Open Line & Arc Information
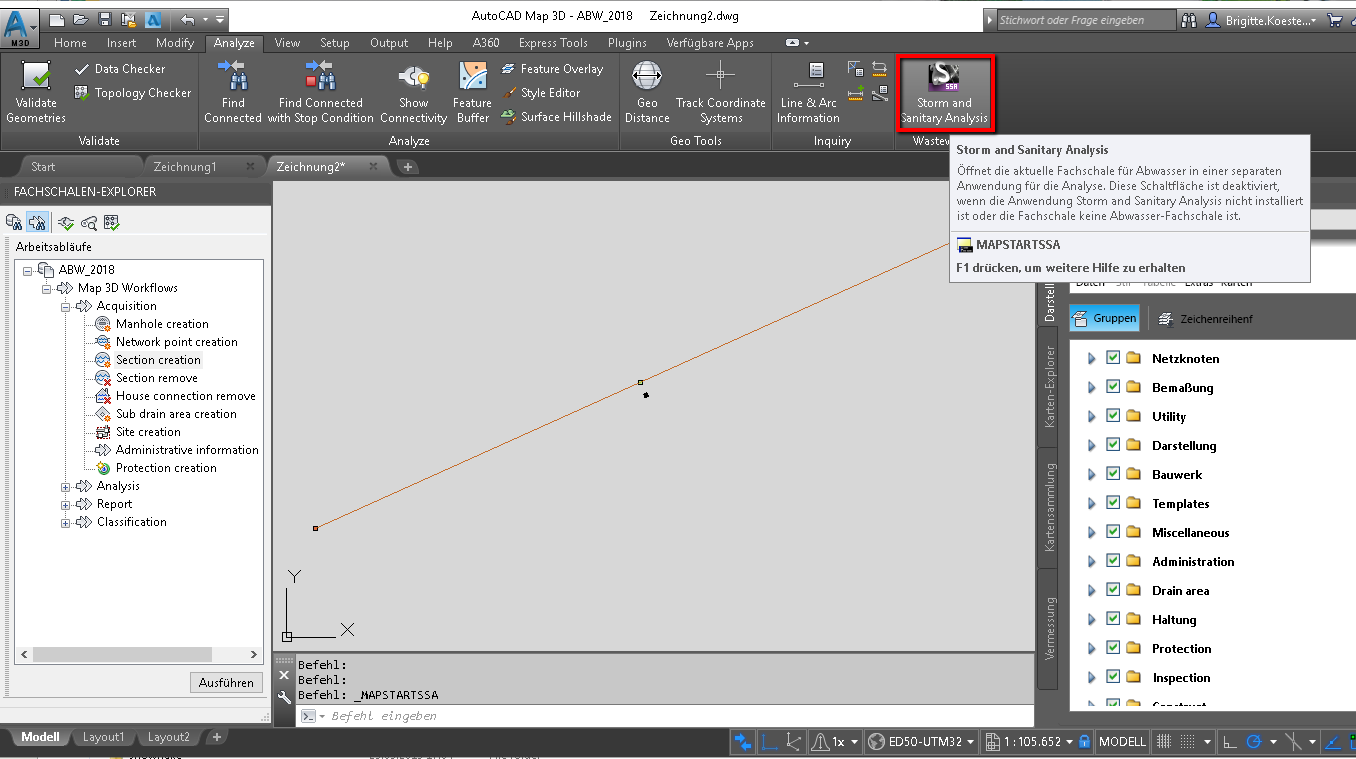The image size is (1356, 759). [x=808, y=92]
